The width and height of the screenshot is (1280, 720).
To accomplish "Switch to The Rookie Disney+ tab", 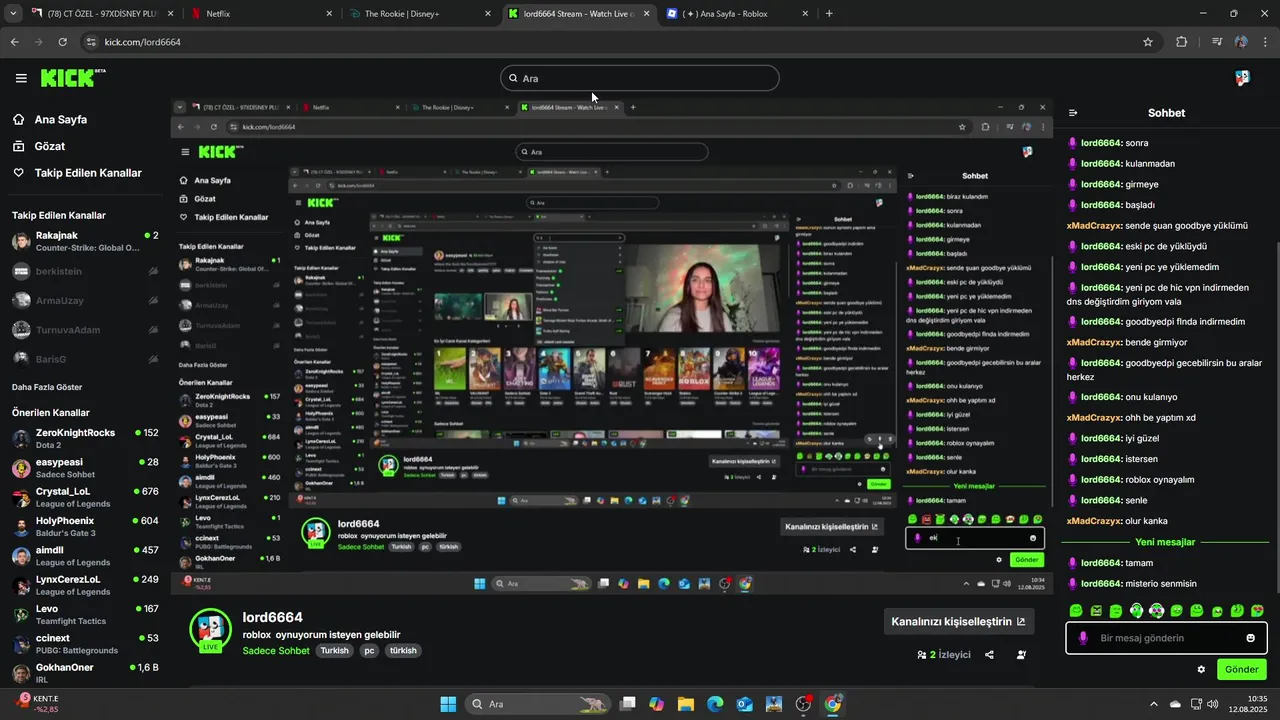I will (420, 14).
